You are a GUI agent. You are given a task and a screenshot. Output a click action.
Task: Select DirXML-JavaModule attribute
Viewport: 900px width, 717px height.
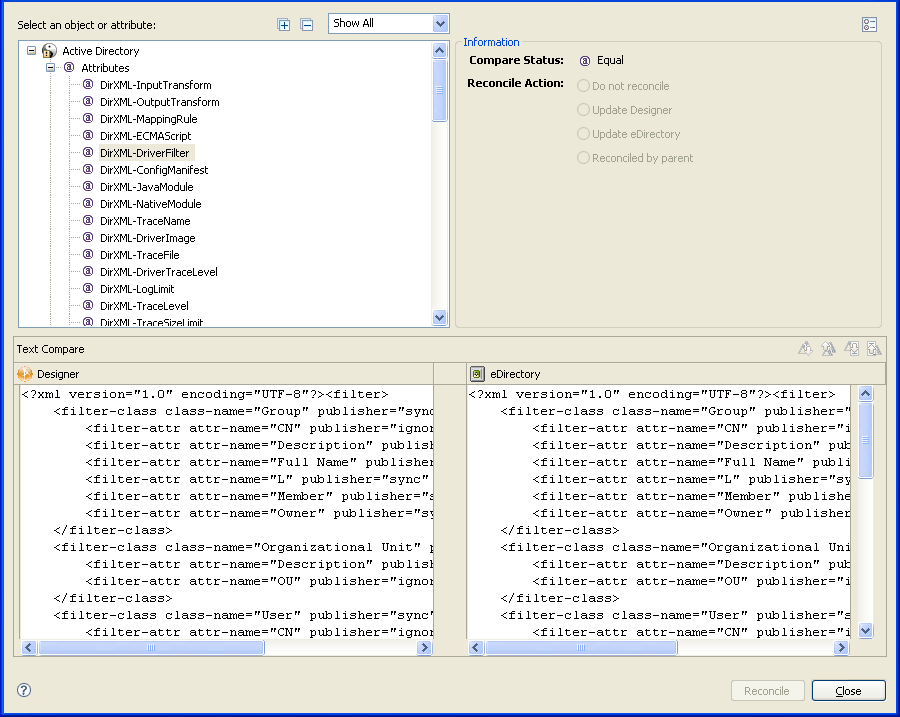pos(146,187)
